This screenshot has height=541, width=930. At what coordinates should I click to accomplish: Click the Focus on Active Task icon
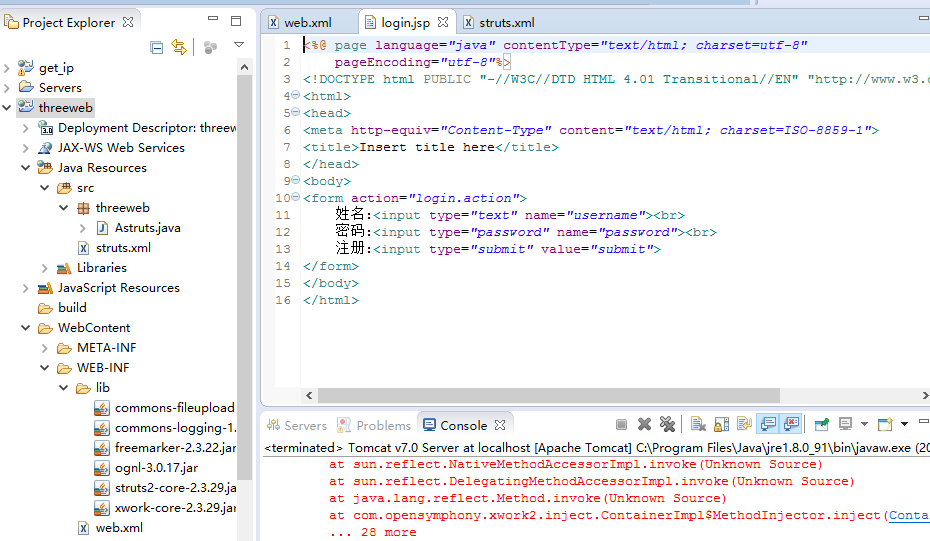coord(210,47)
